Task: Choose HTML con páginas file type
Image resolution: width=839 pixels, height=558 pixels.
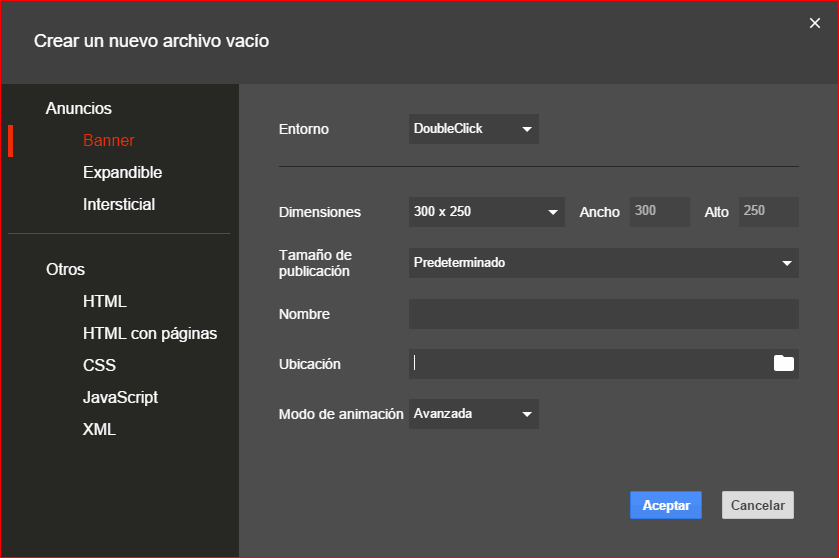Action: click(x=150, y=333)
